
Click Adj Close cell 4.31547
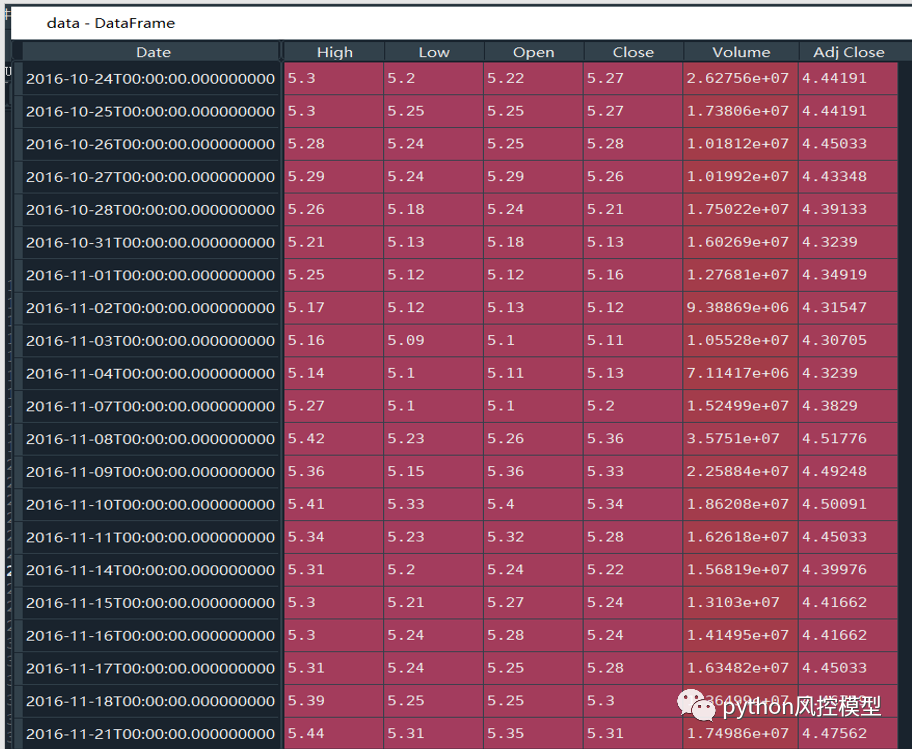tap(849, 308)
